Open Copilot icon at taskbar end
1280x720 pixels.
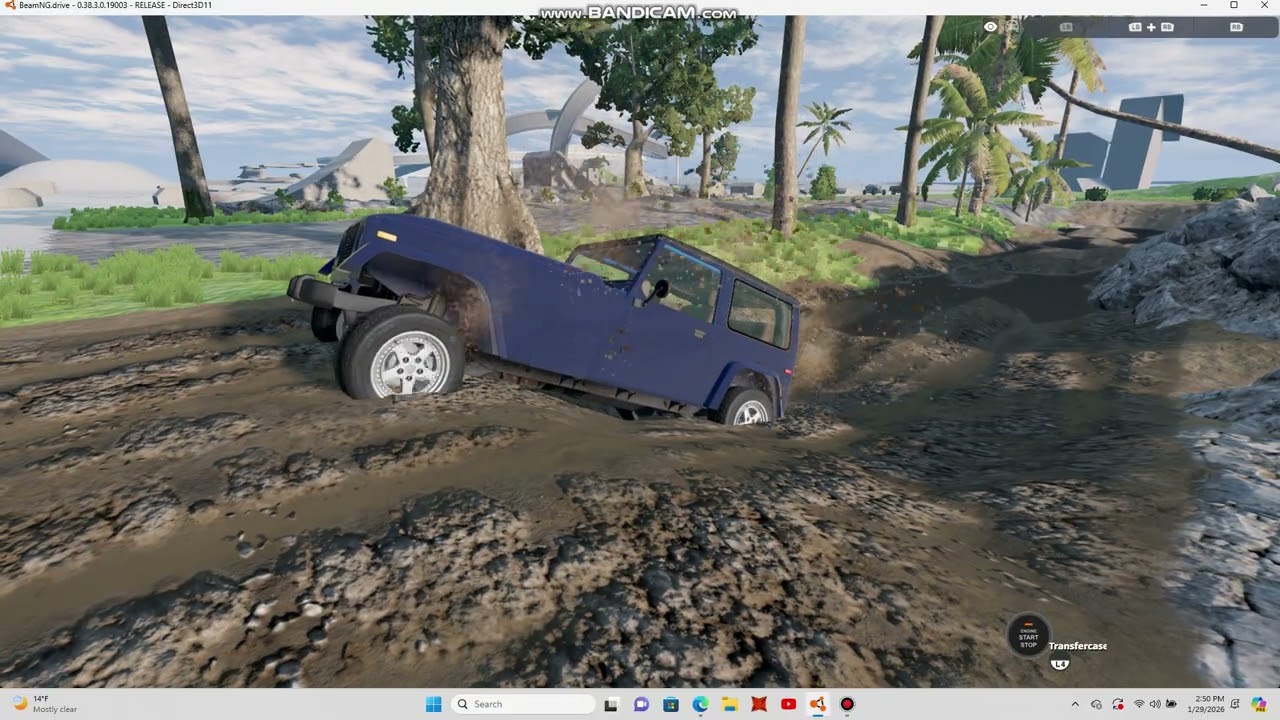coord(1260,704)
